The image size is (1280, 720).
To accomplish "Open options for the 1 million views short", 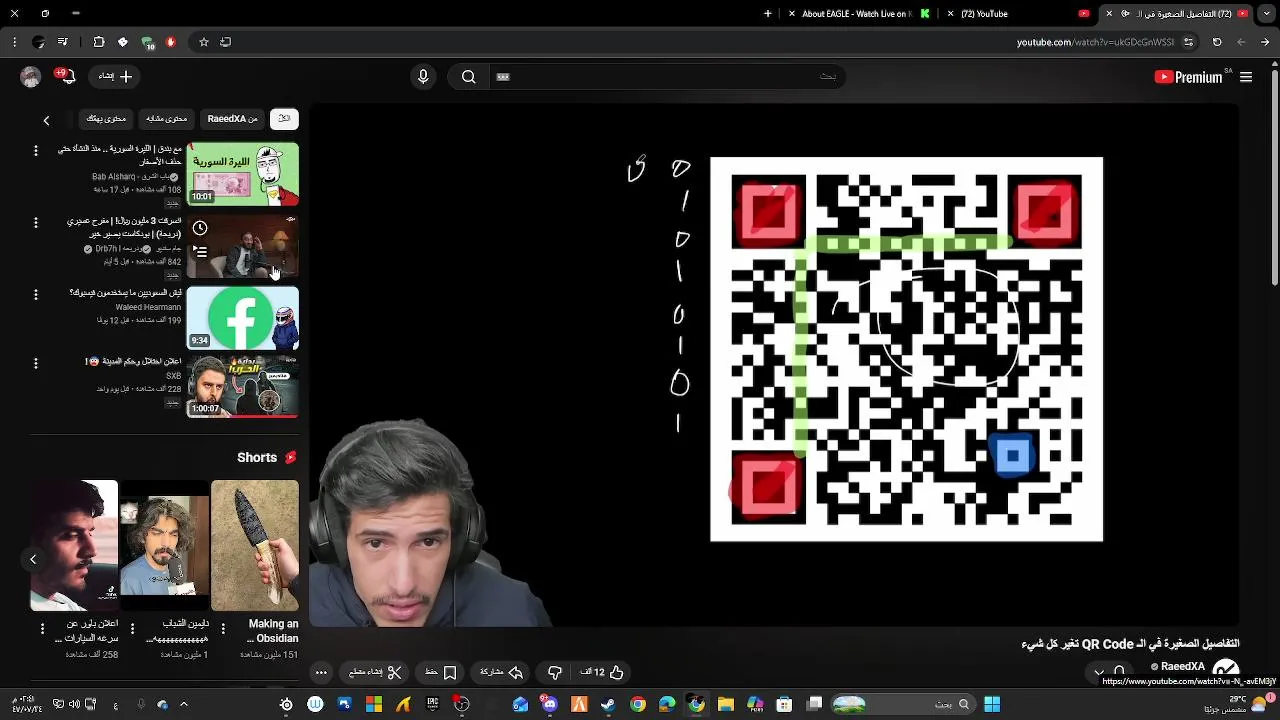I will click(x=132, y=629).
